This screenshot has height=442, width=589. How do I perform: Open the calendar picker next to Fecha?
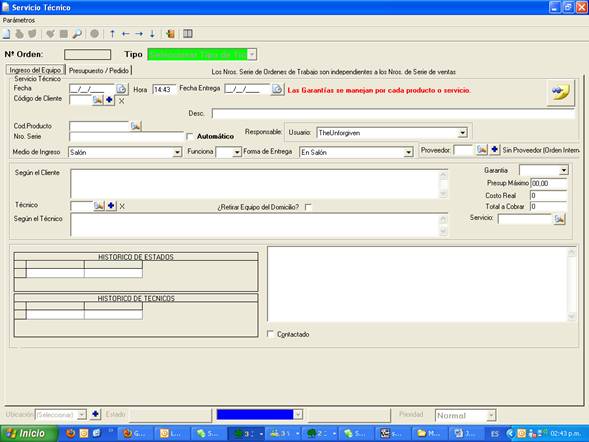(x=121, y=89)
